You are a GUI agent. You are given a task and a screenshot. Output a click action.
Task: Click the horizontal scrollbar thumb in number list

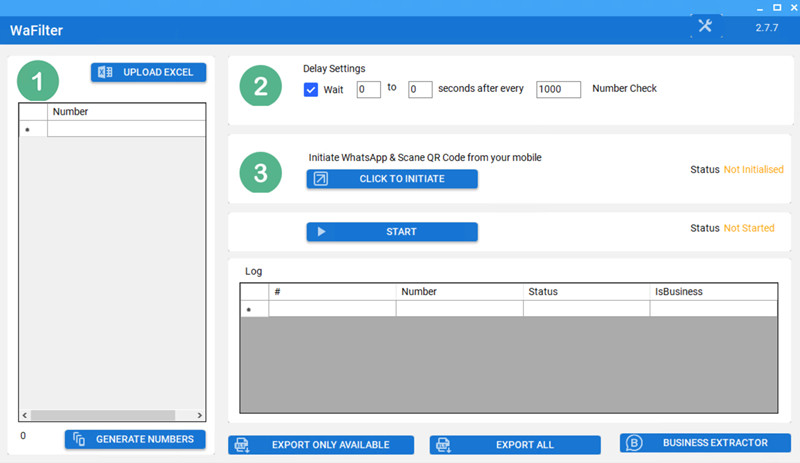[x=103, y=415]
